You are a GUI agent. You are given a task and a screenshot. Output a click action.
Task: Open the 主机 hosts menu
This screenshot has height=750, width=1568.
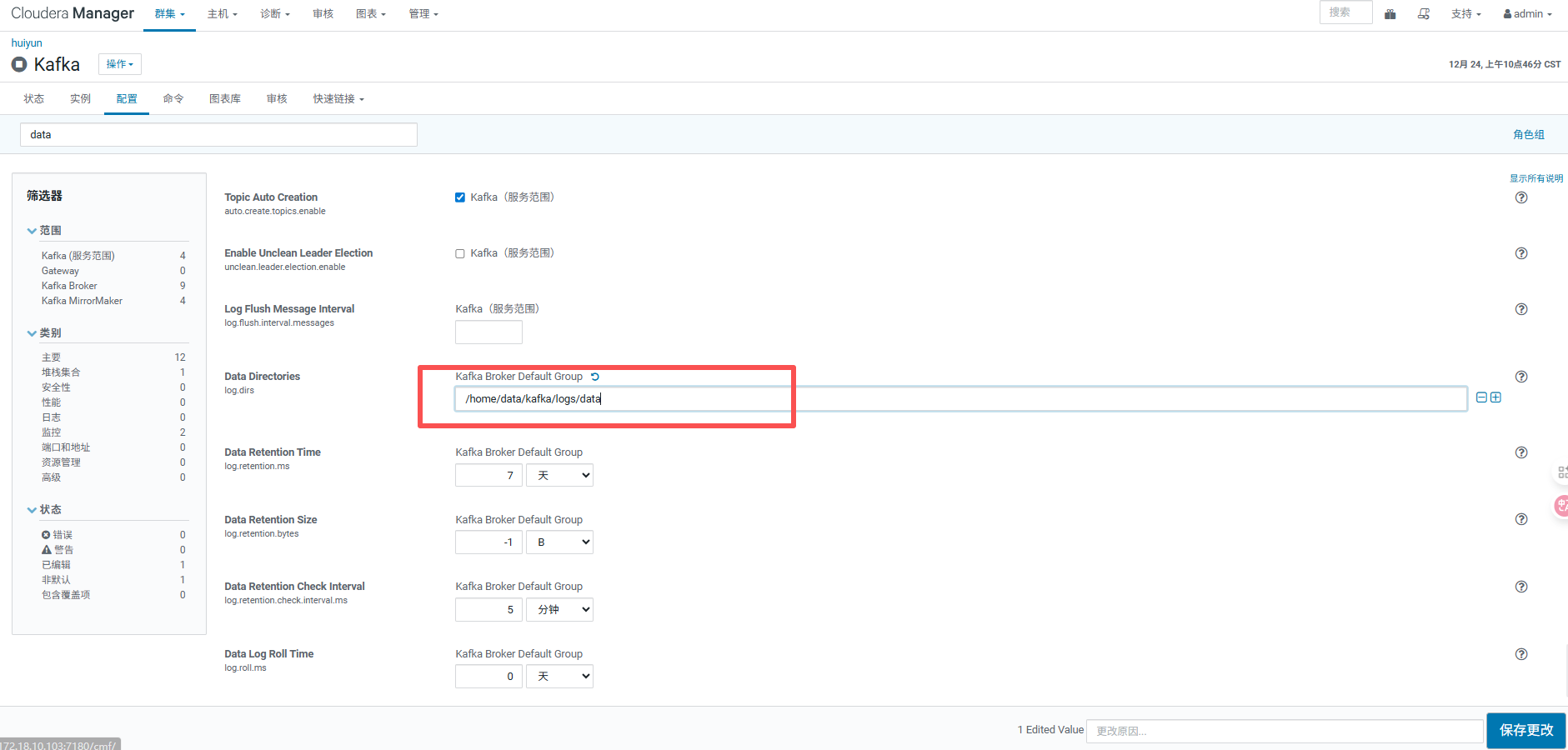pos(223,14)
